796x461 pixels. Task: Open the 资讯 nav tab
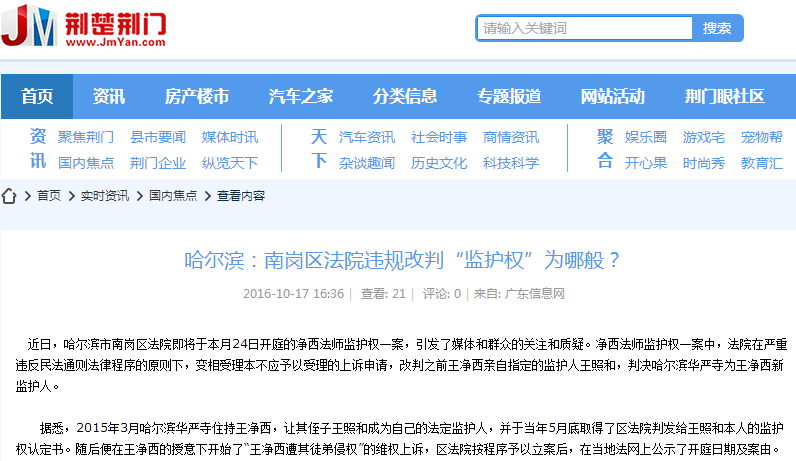click(109, 96)
